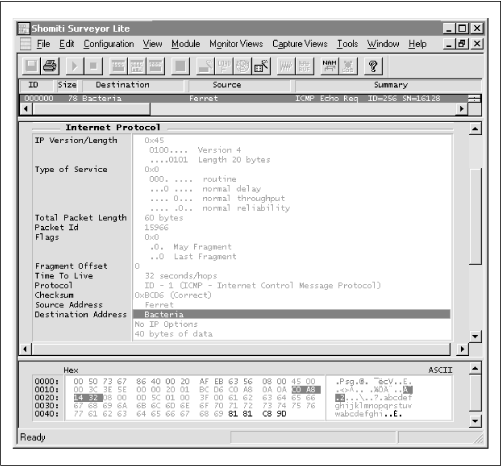Click decode pane scroll down arrow

(x=475, y=336)
